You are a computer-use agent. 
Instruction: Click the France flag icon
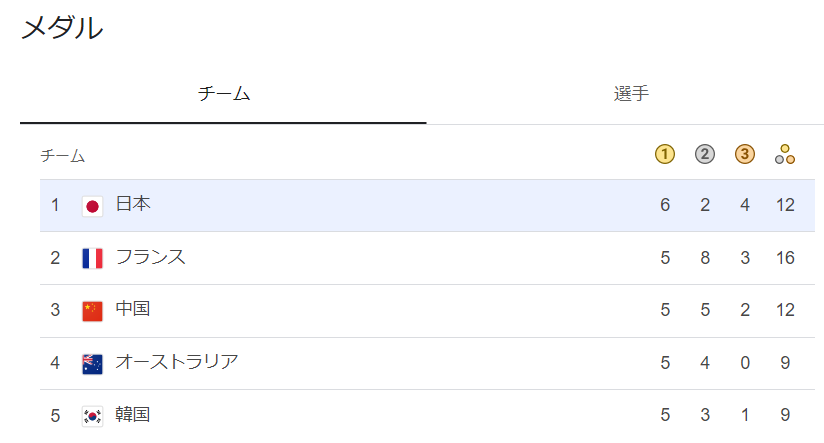(x=92, y=258)
